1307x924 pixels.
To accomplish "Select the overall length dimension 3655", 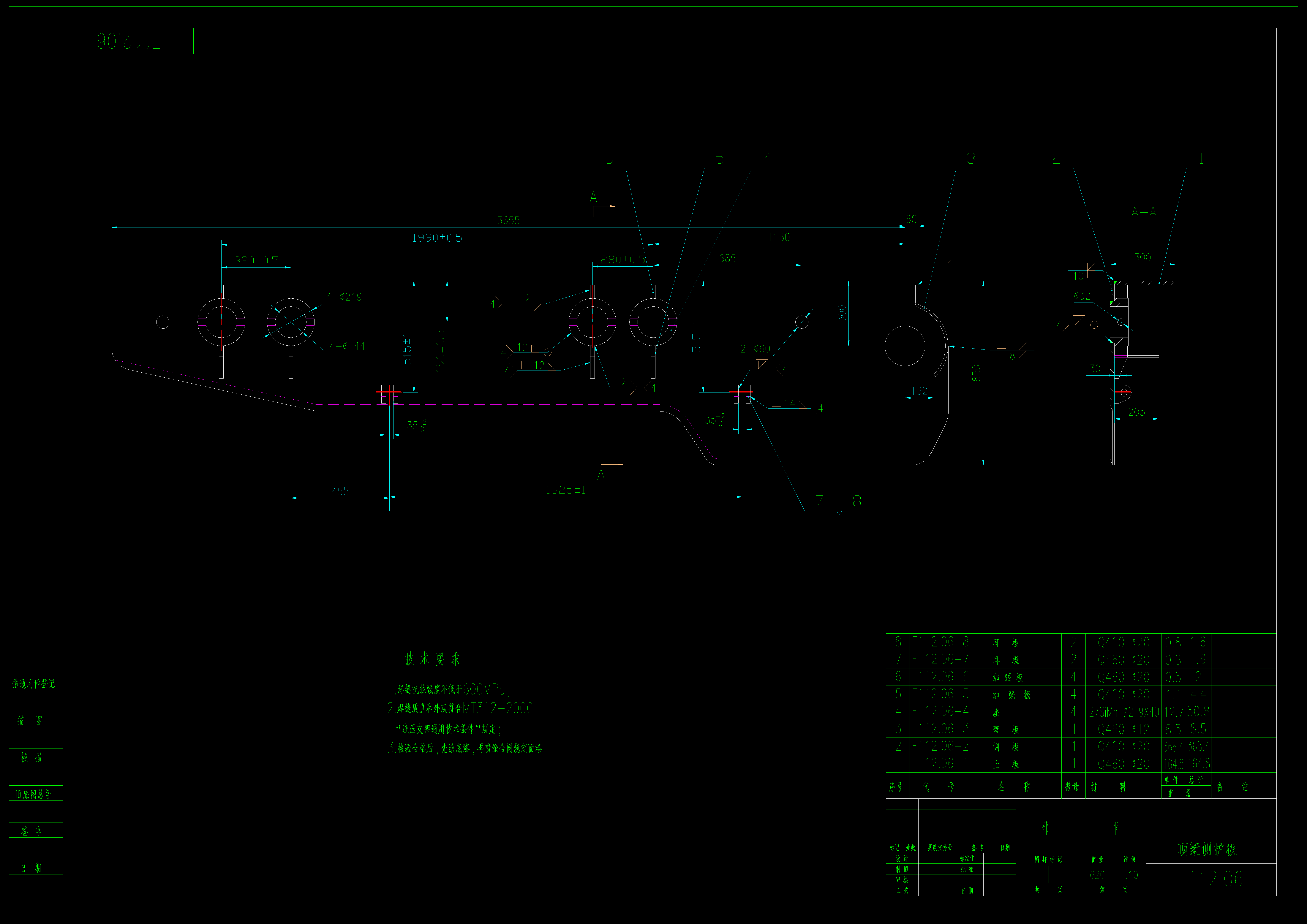I will coord(508,220).
